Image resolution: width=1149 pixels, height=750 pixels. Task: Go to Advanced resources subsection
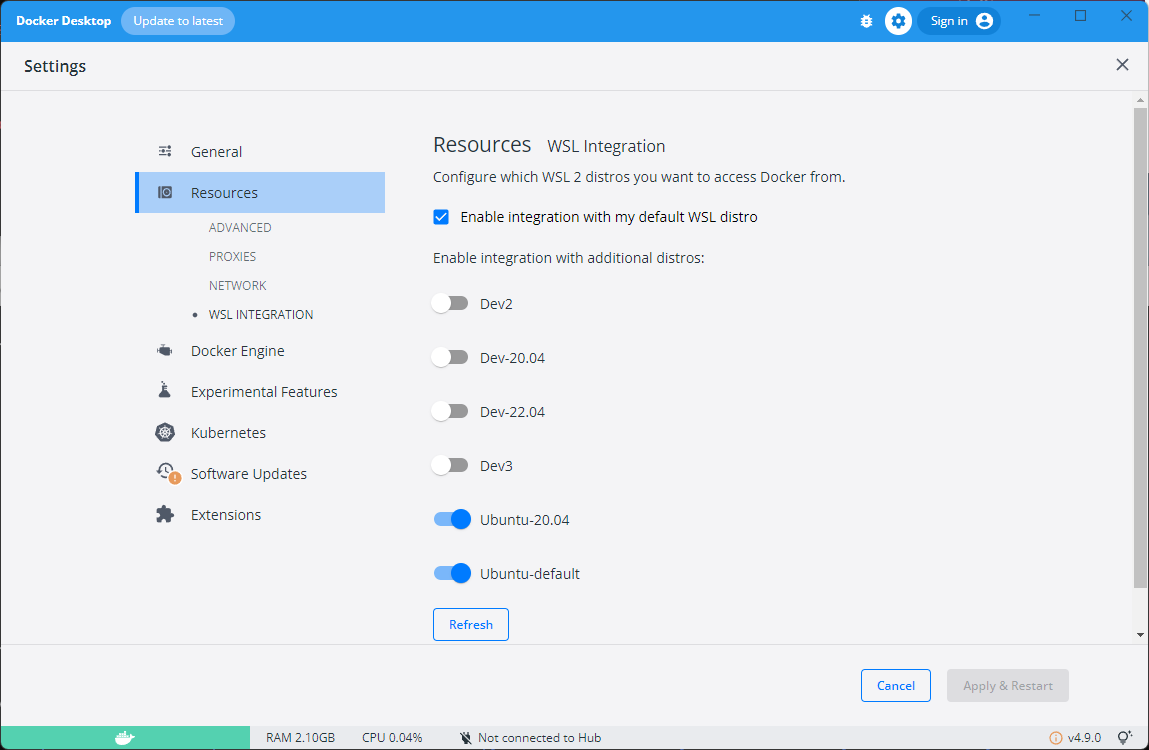point(240,227)
